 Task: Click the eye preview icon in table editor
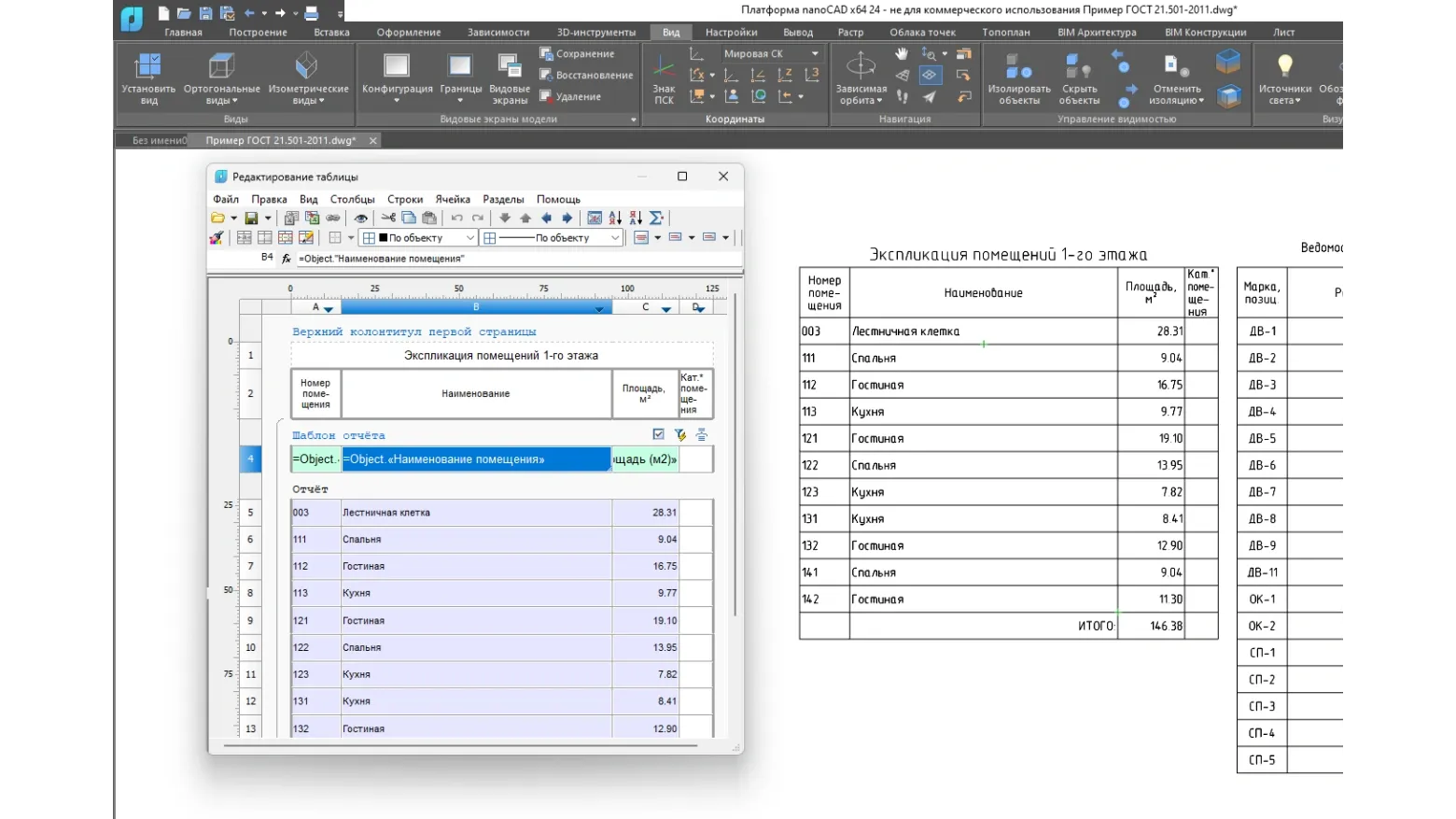click(360, 218)
